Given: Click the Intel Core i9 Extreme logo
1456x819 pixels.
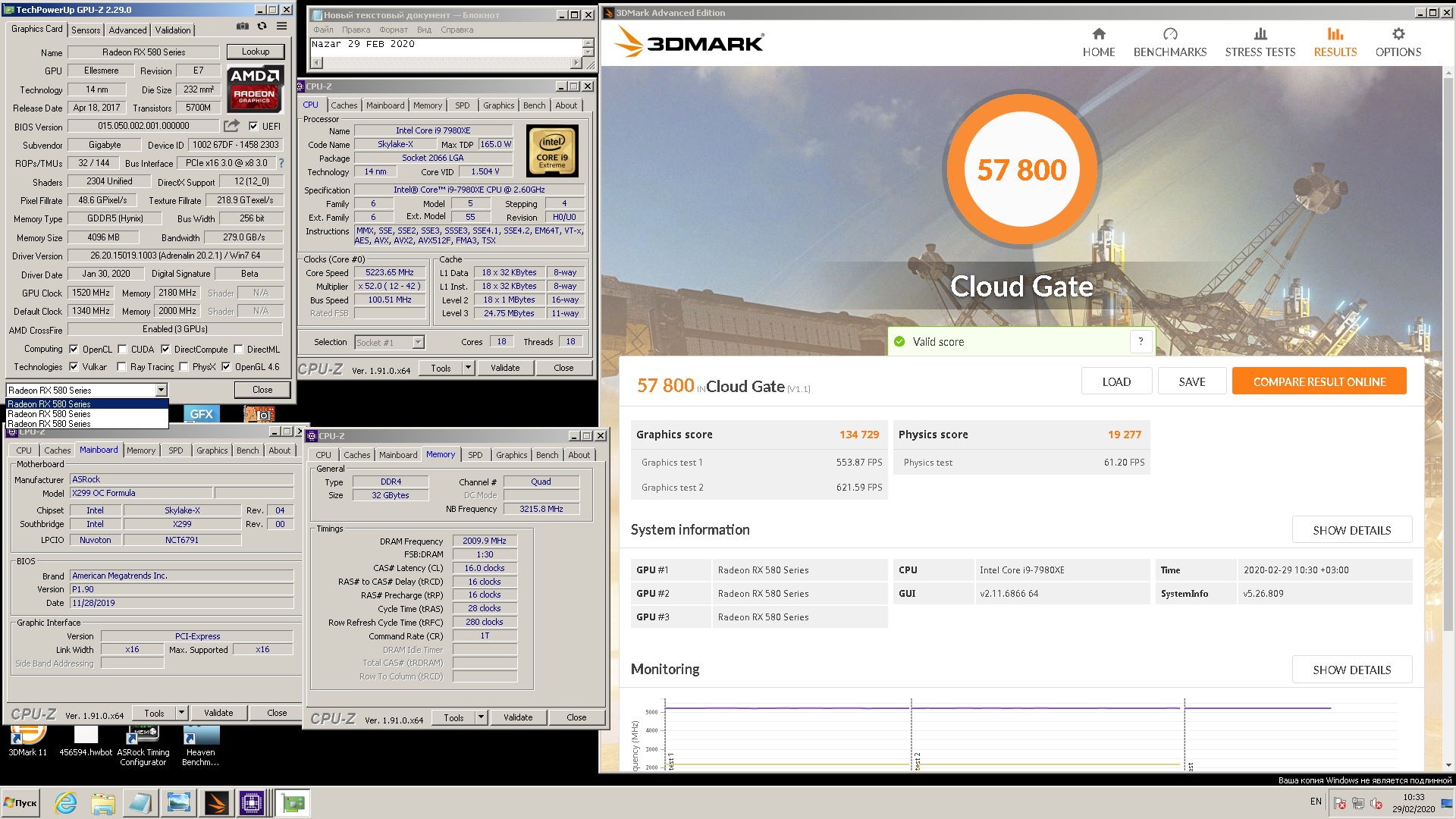Looking at the screenshot, I should pyautogui.click(x=552, y=152).
